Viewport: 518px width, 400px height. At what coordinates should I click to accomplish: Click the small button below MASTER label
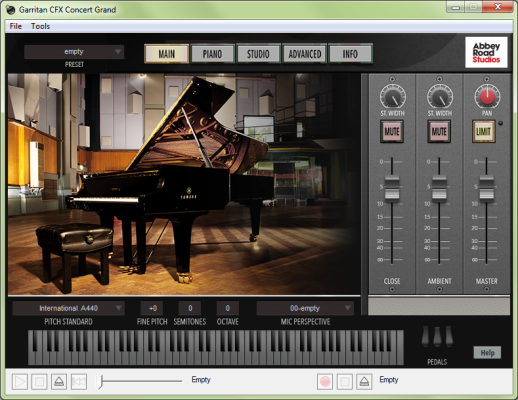coord(487,289)
